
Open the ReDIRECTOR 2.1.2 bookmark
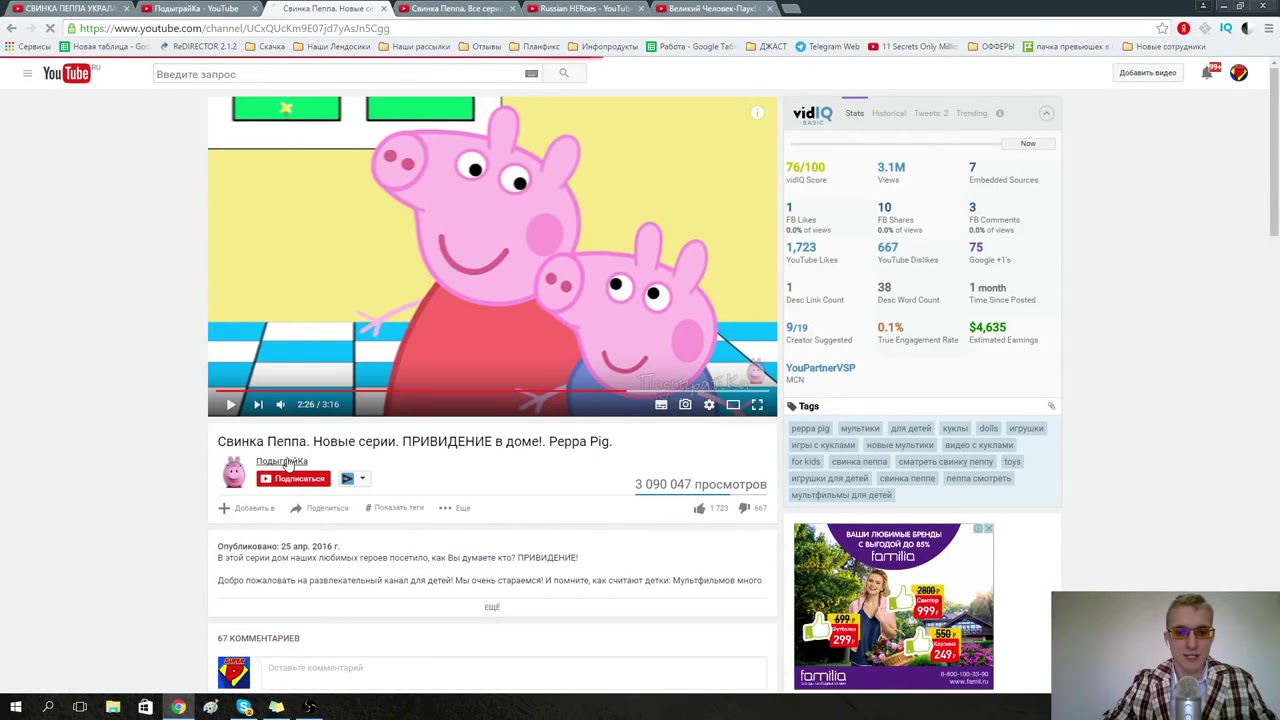tap(198, 46)
